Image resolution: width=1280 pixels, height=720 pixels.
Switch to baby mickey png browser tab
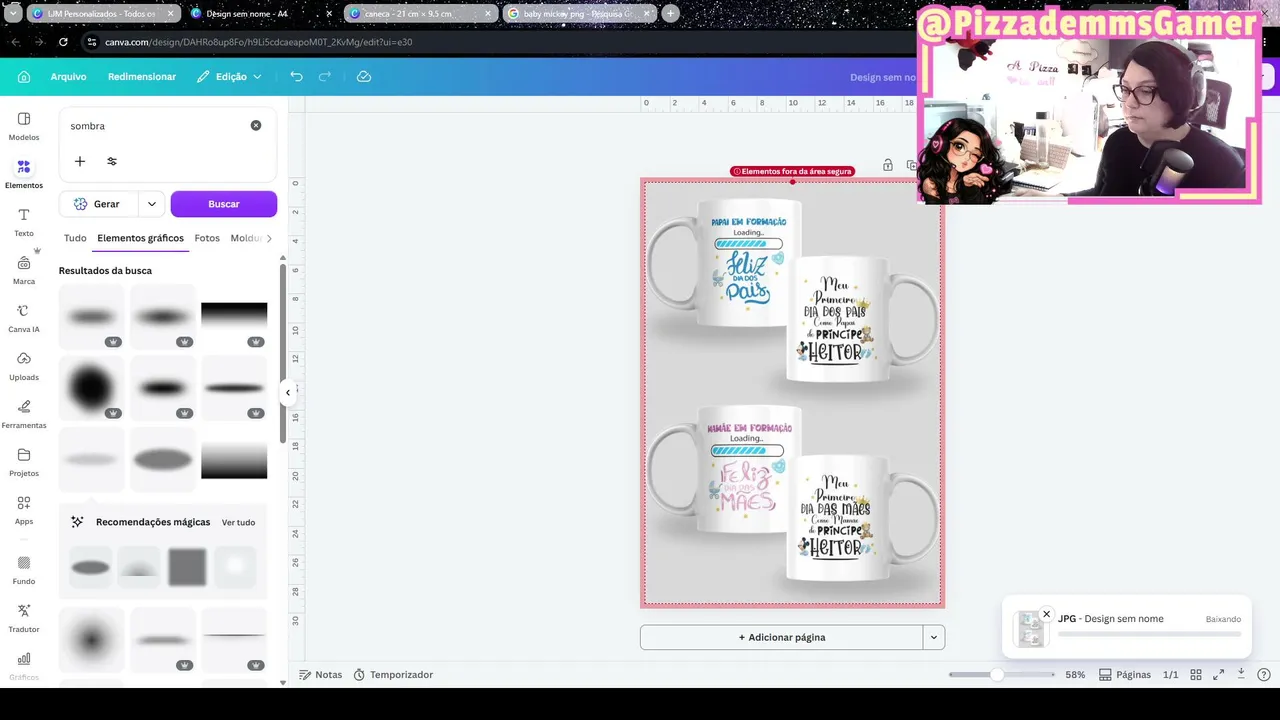click(579, 14)
